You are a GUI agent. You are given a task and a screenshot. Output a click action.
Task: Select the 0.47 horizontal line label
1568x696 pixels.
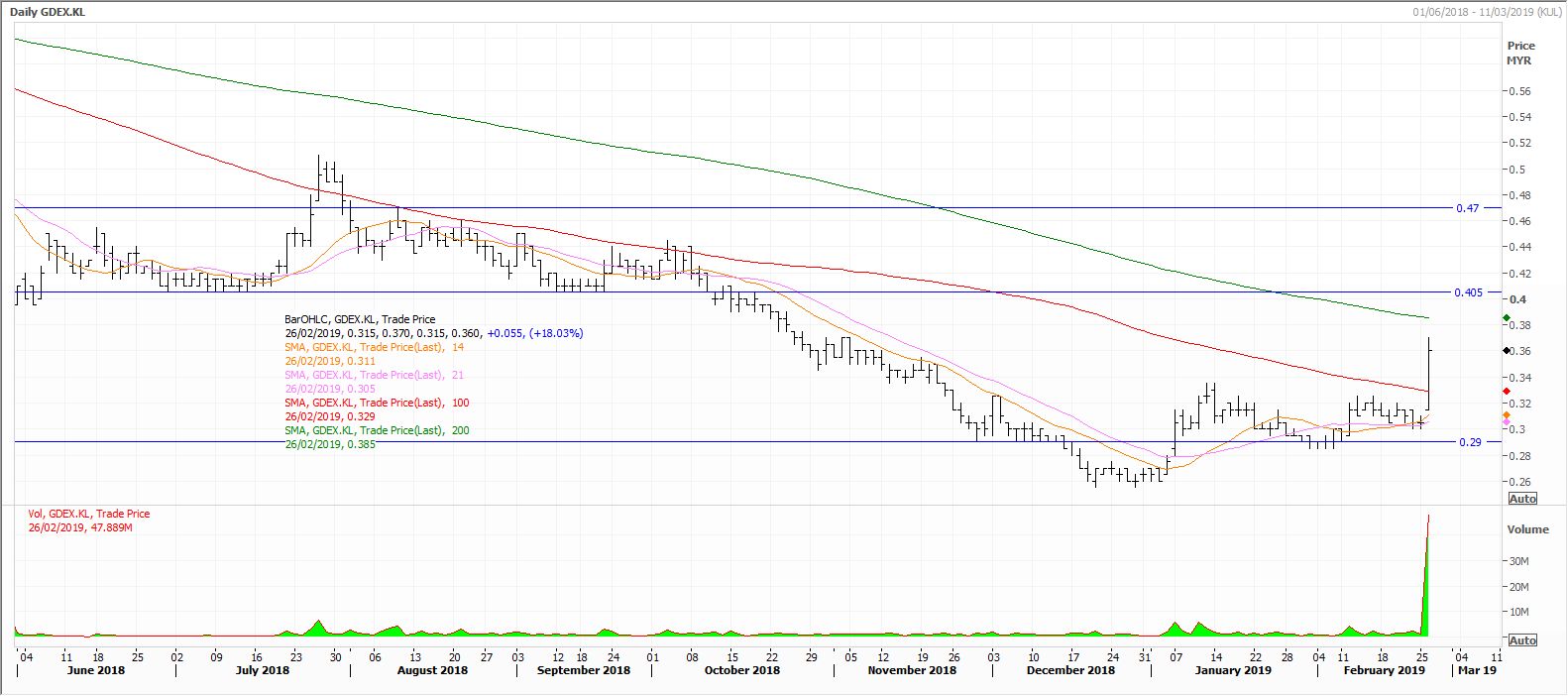(1468, 208)
